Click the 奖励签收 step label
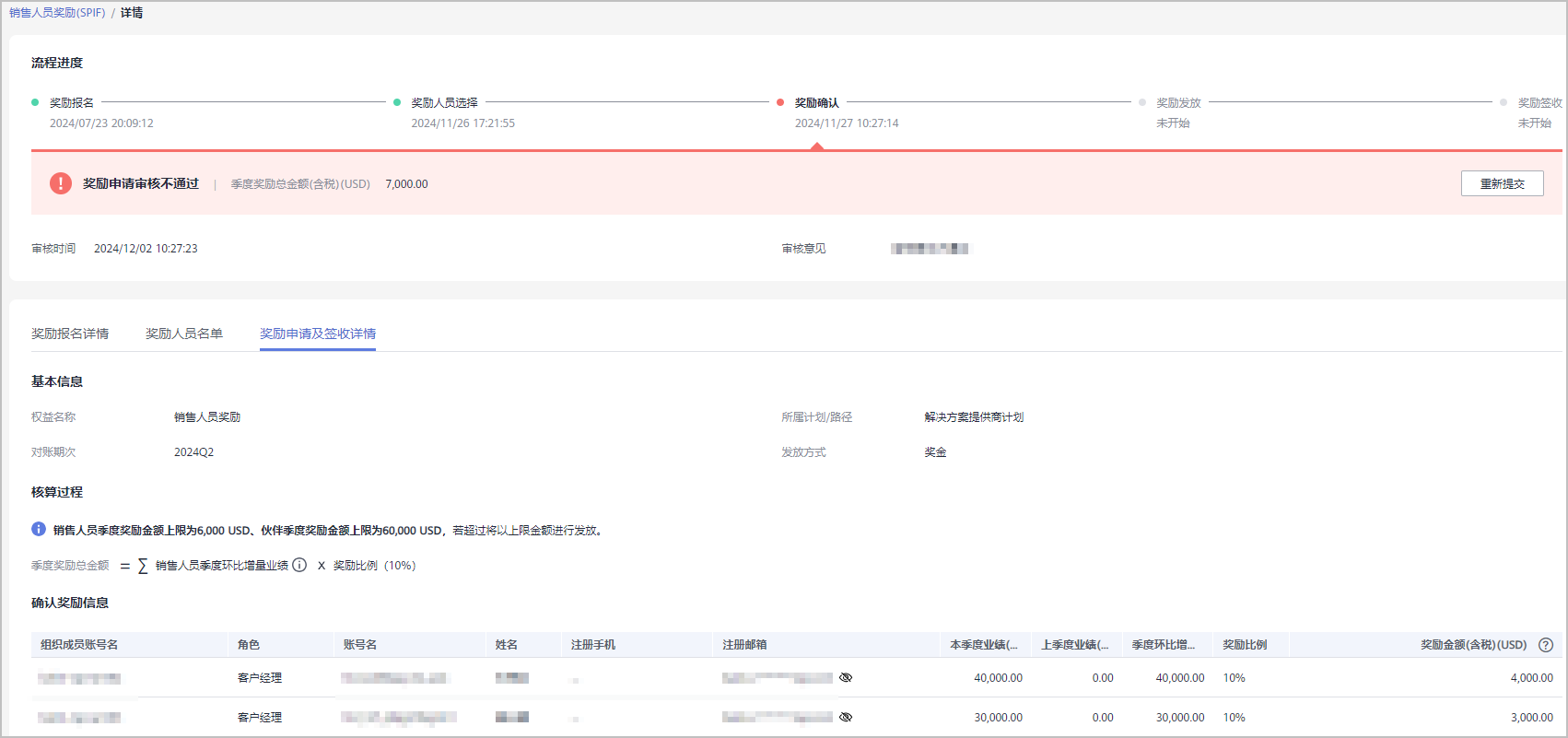The image size is (1568, 738). click(x=1539, y=103)
